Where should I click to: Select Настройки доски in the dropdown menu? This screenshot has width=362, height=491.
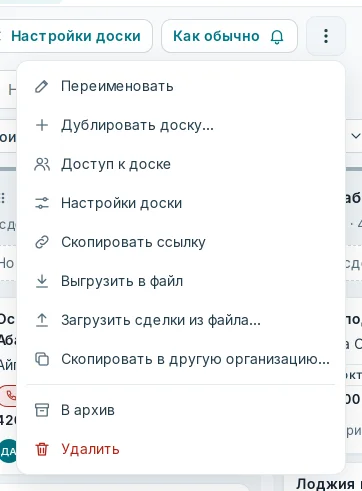pos(181,203)
